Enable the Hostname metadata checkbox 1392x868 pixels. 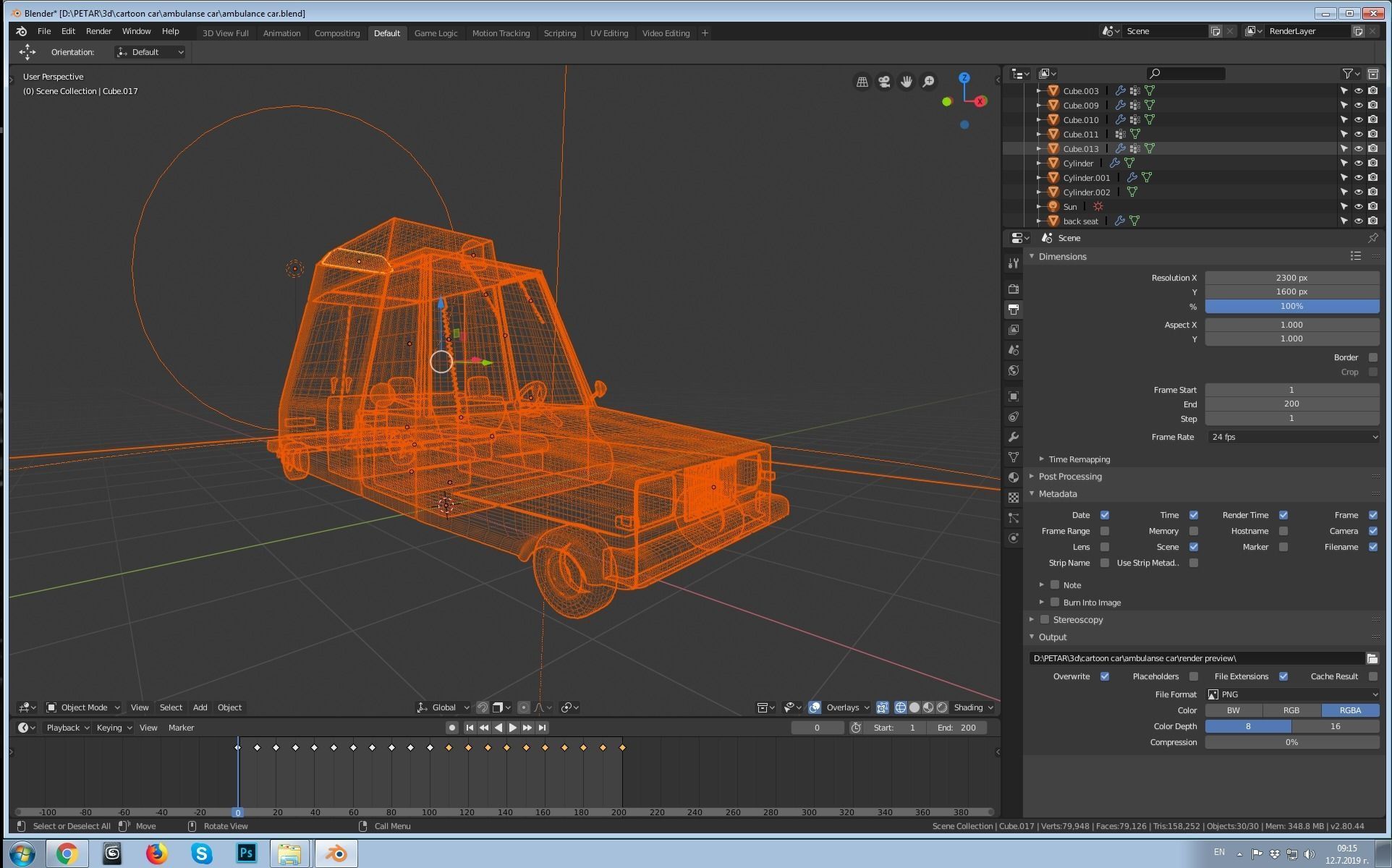(x=1283, y=531)
